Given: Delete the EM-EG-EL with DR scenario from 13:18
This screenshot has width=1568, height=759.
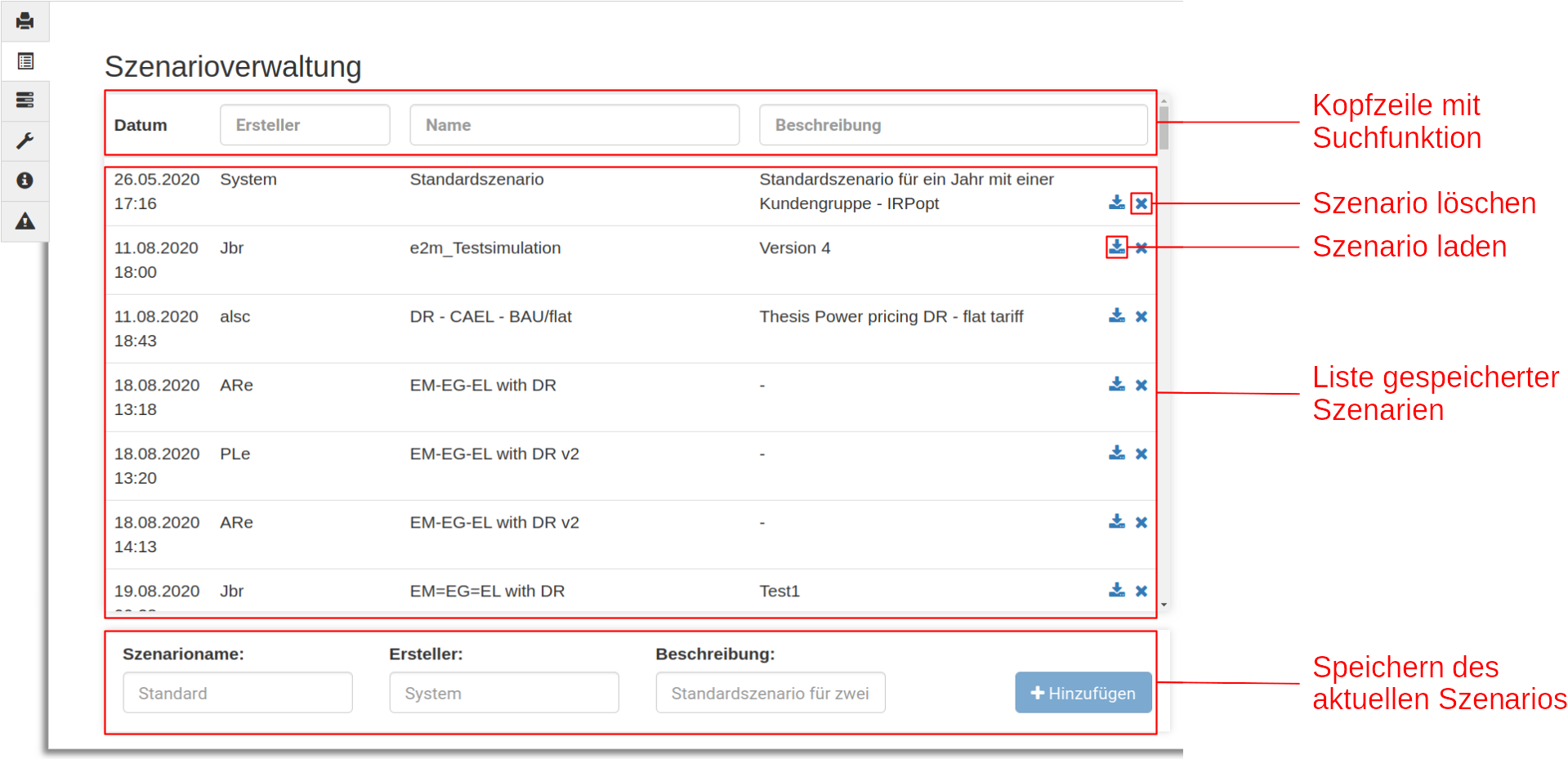Looking at the screenshot, I should coord(1141,385).
